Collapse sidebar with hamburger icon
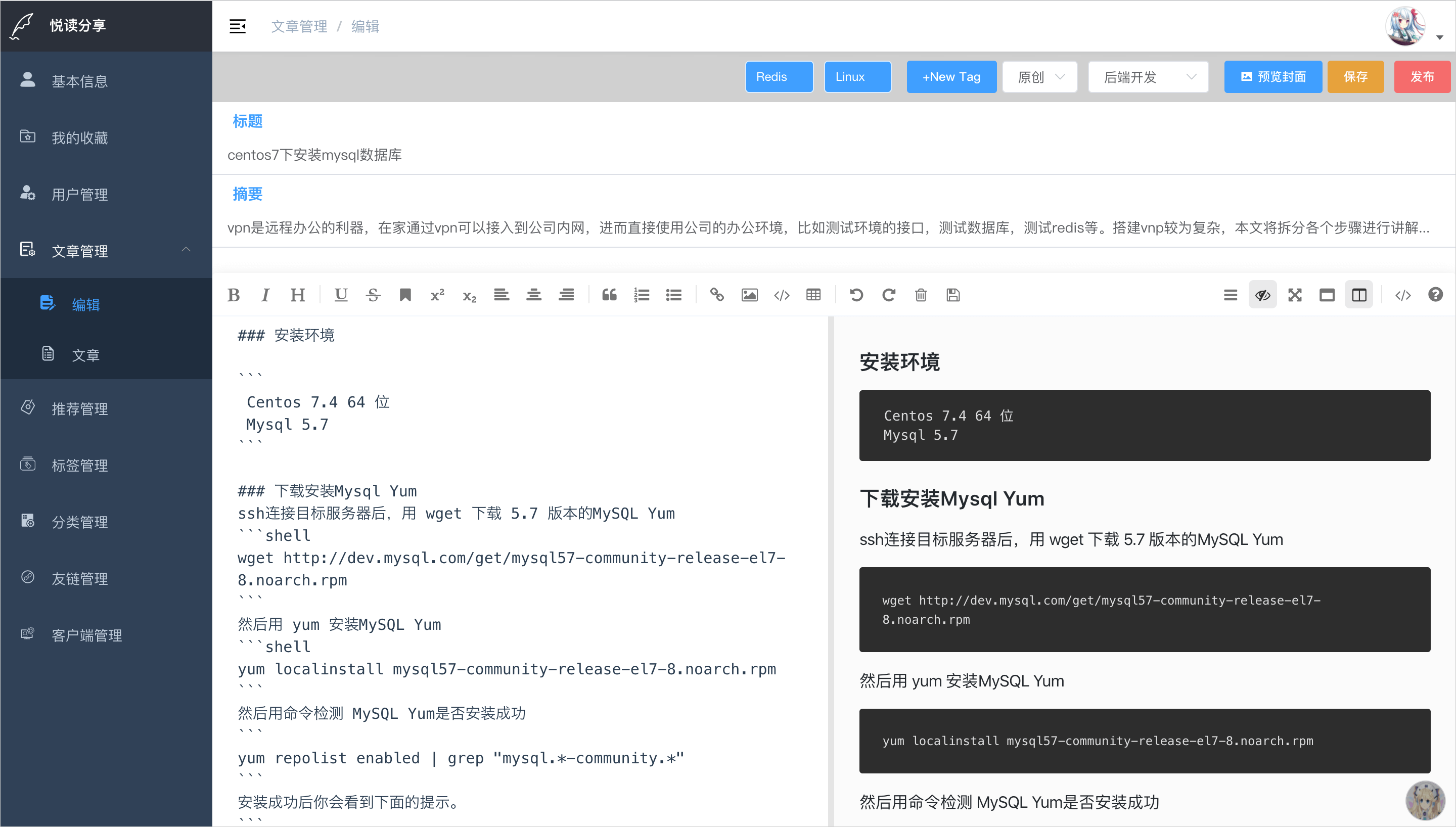The height and width of the screenshot is (827, 1456). [x=238, y=26]
